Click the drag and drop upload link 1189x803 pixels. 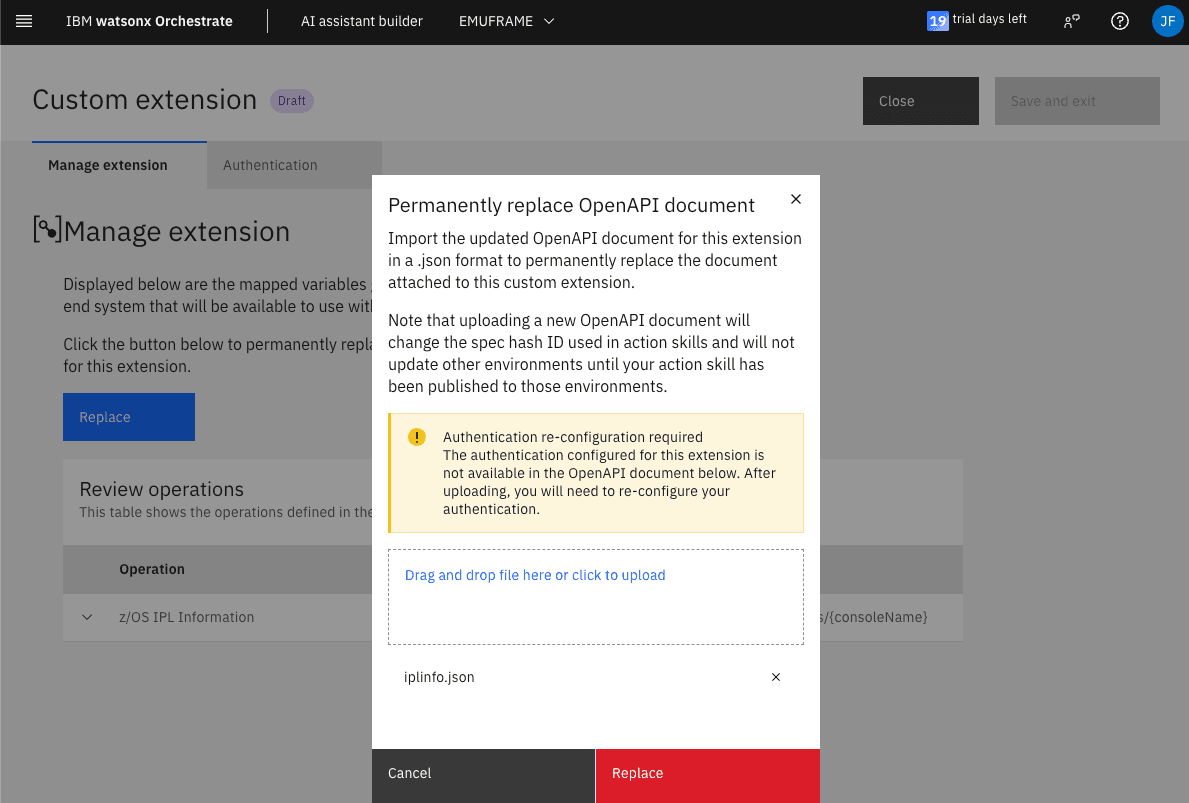tap(535, 575)
